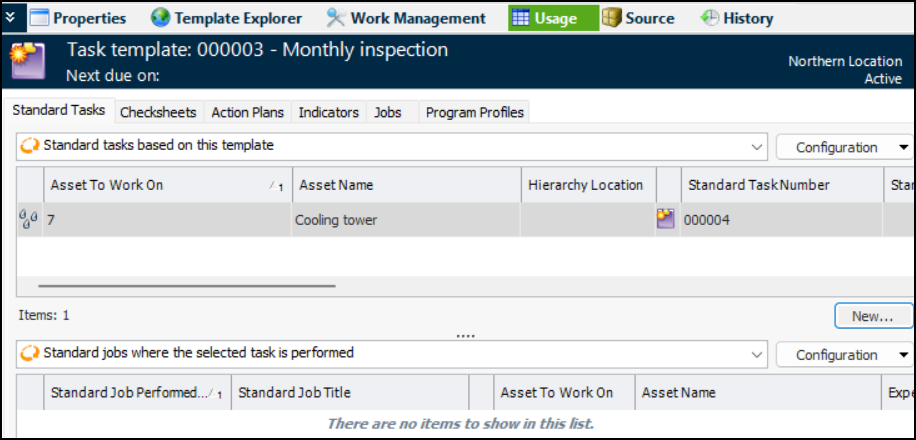Collapse the top toolbar double chevron
Image resolution: width=916 pixels, height=440 pixels.
pyautogui.click(x=10, y=18)
